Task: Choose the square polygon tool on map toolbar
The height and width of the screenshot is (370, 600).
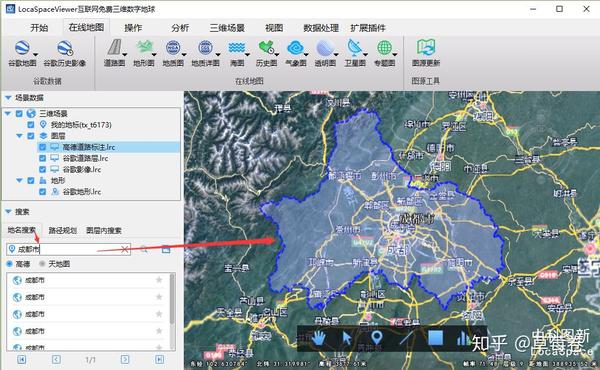Action: click(435, 338)
